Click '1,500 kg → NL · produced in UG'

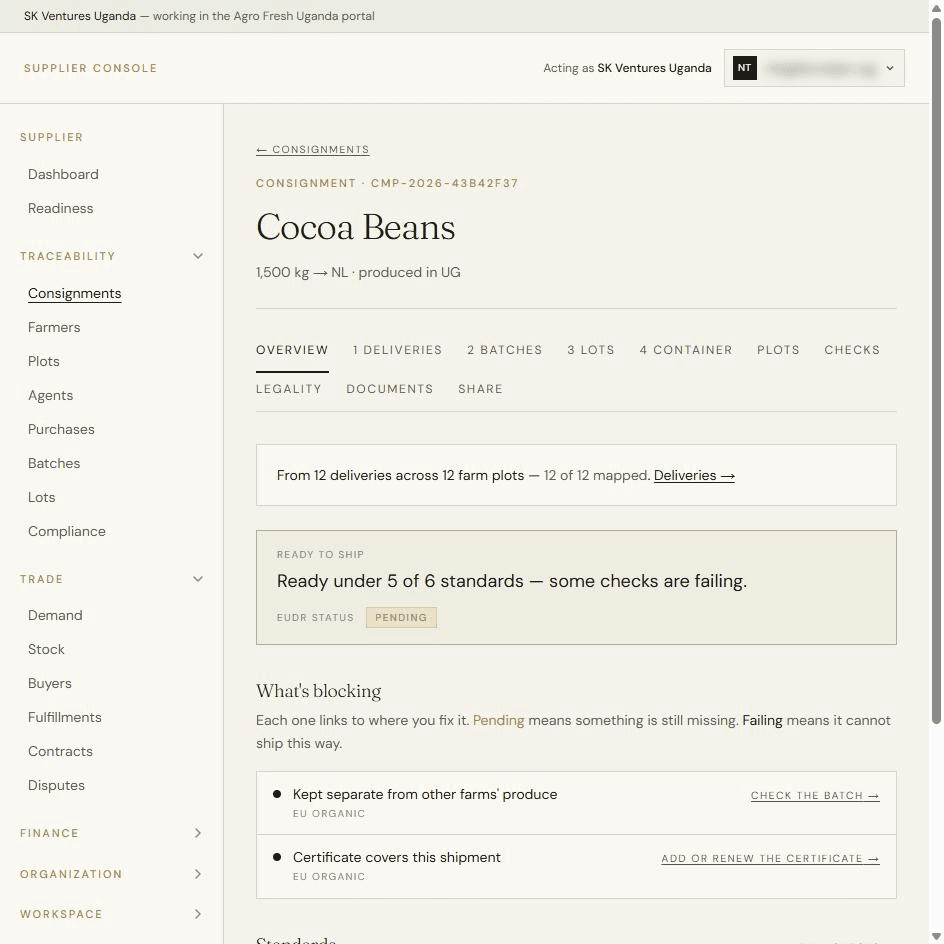358,273
